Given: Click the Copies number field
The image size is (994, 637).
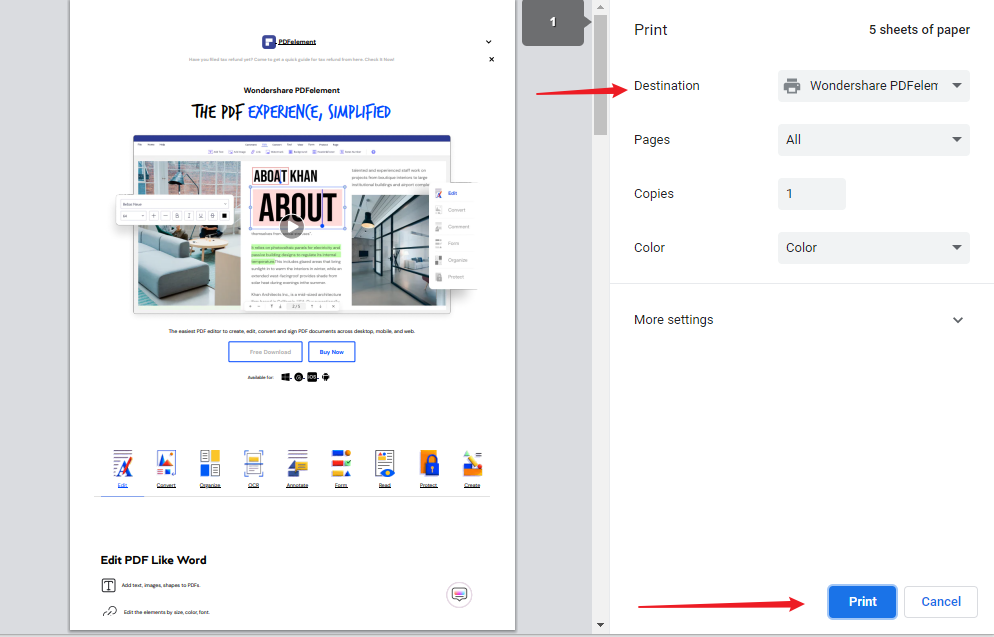Looking at the screenshot, I should coord(811,194).
